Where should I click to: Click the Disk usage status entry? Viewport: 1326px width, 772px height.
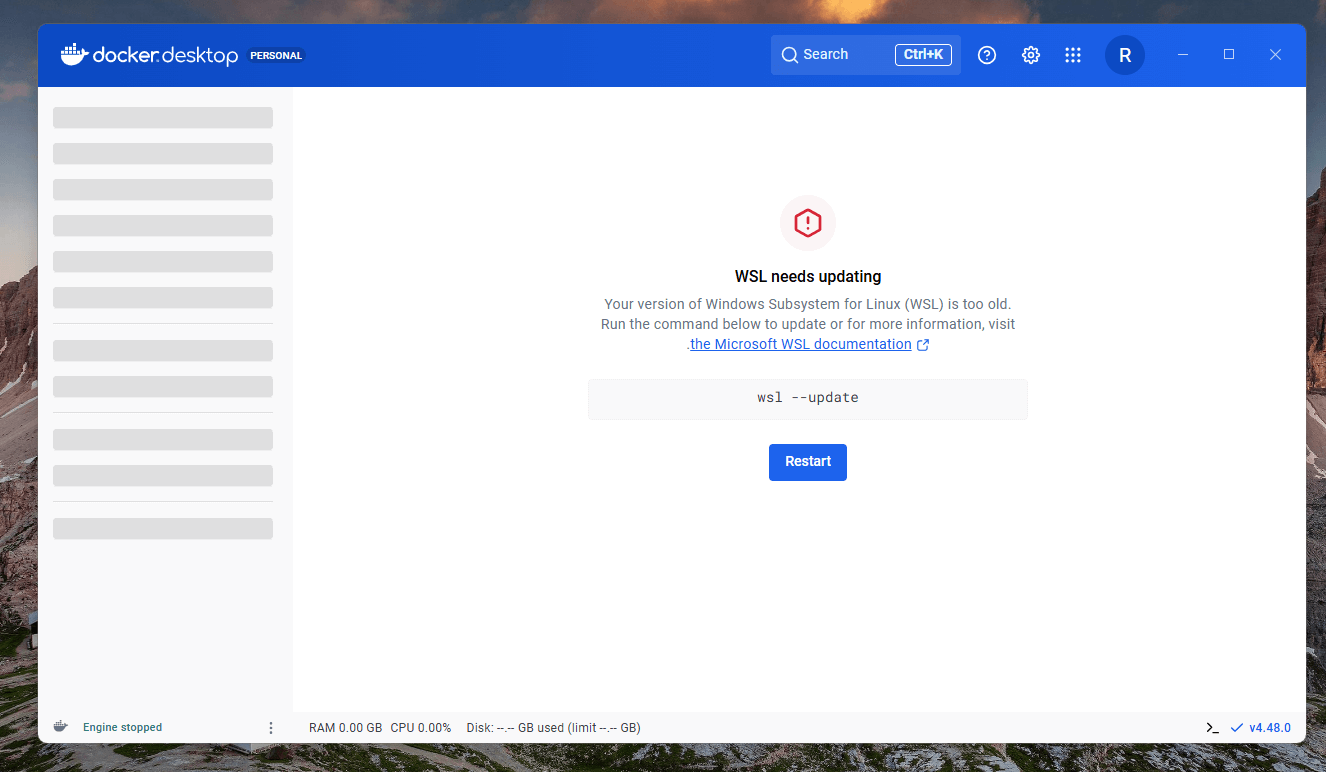coord(554,728)
